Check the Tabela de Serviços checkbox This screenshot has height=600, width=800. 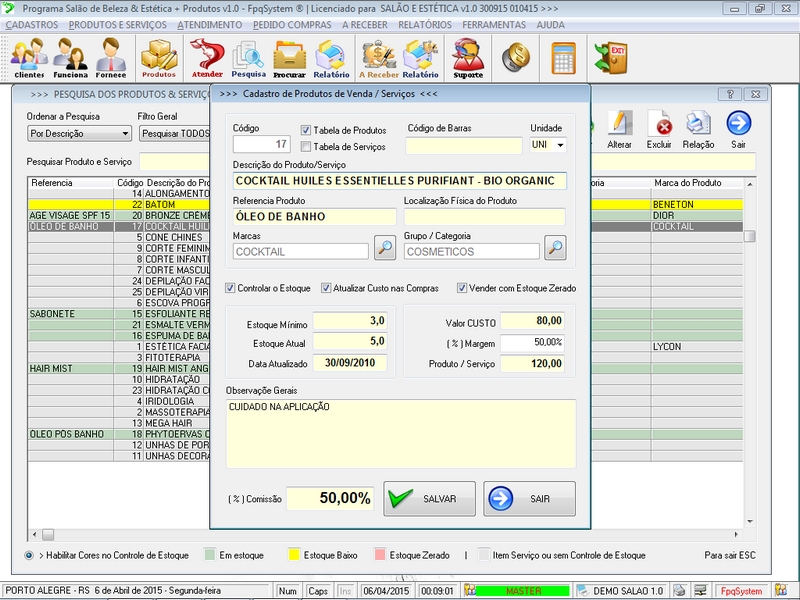(307, 146)
